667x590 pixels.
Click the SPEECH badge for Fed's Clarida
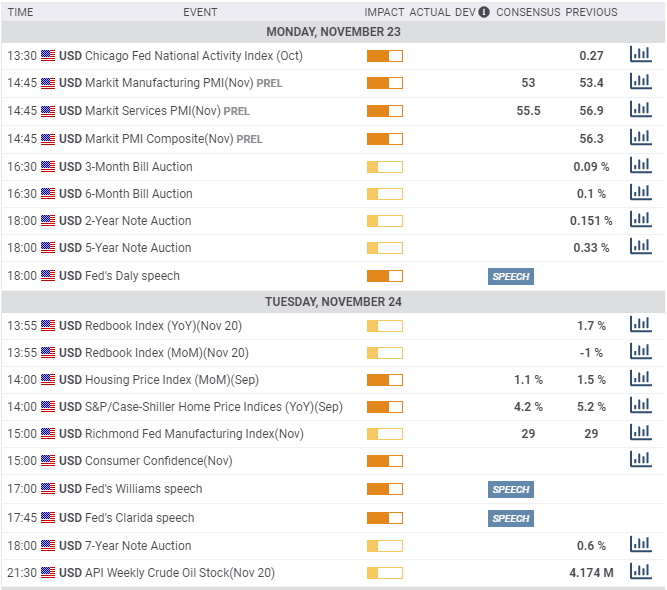510,518
